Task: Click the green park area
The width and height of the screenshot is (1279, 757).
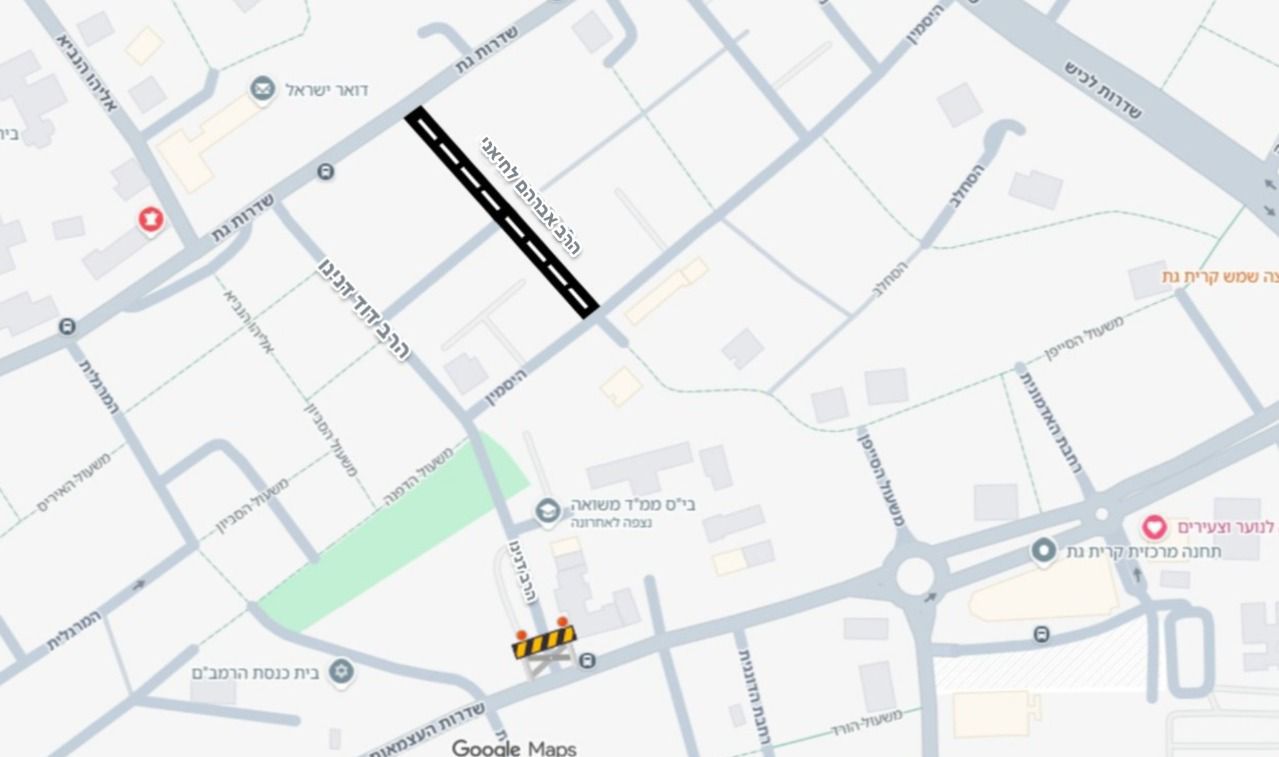Action: click(x=394, y=535)
